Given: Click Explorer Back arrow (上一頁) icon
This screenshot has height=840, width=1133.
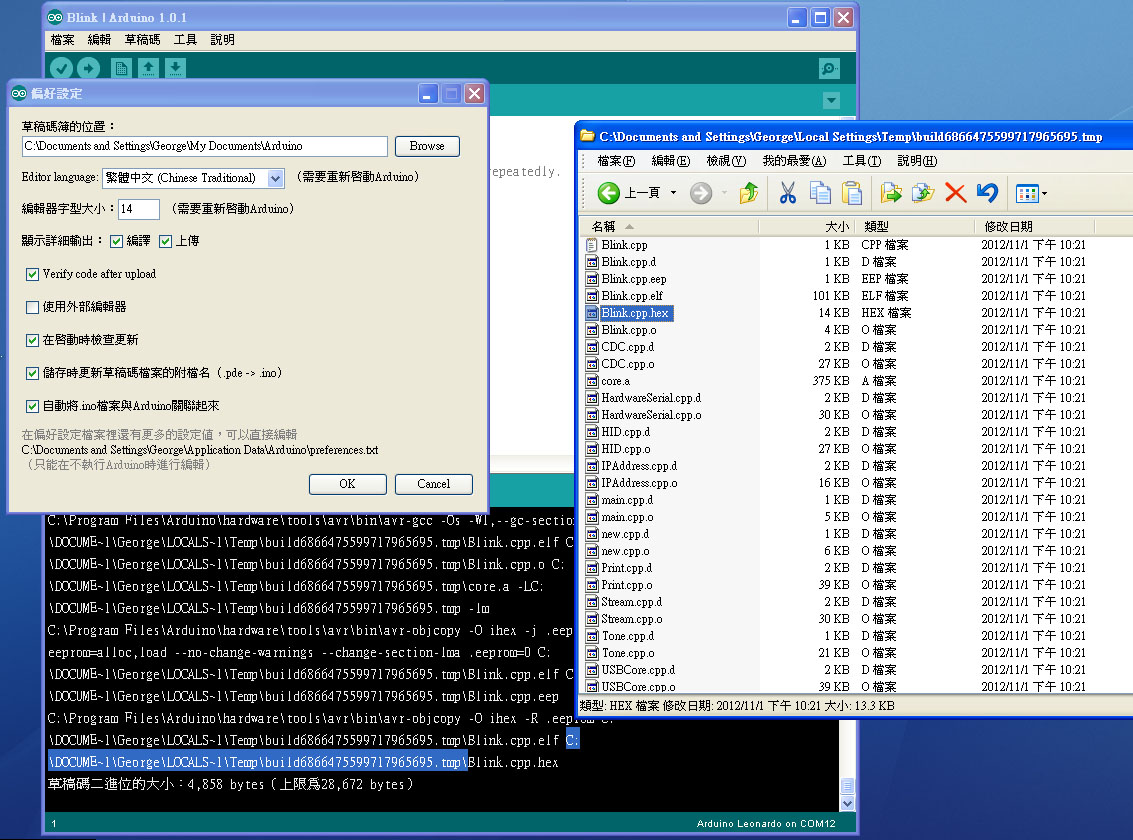Looking at the screenshot, I should [x=608, y=193].
